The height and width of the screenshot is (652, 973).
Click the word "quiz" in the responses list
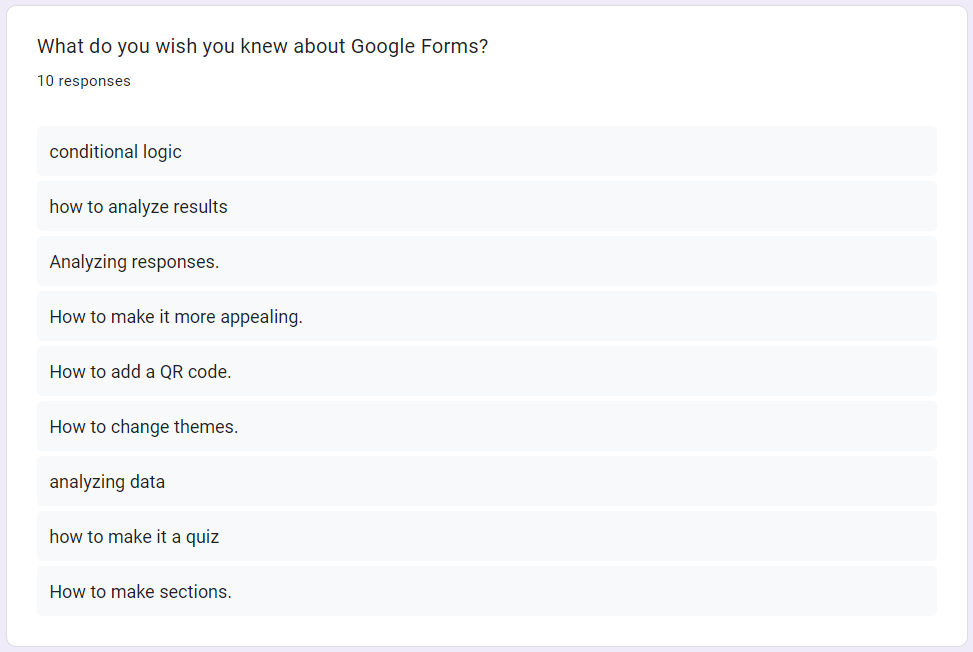202,537
